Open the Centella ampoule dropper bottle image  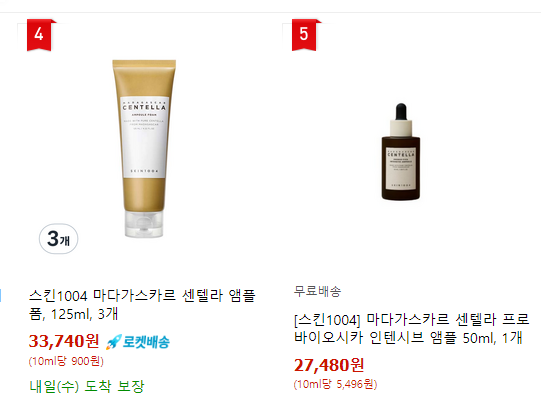(x=401, y=152)
